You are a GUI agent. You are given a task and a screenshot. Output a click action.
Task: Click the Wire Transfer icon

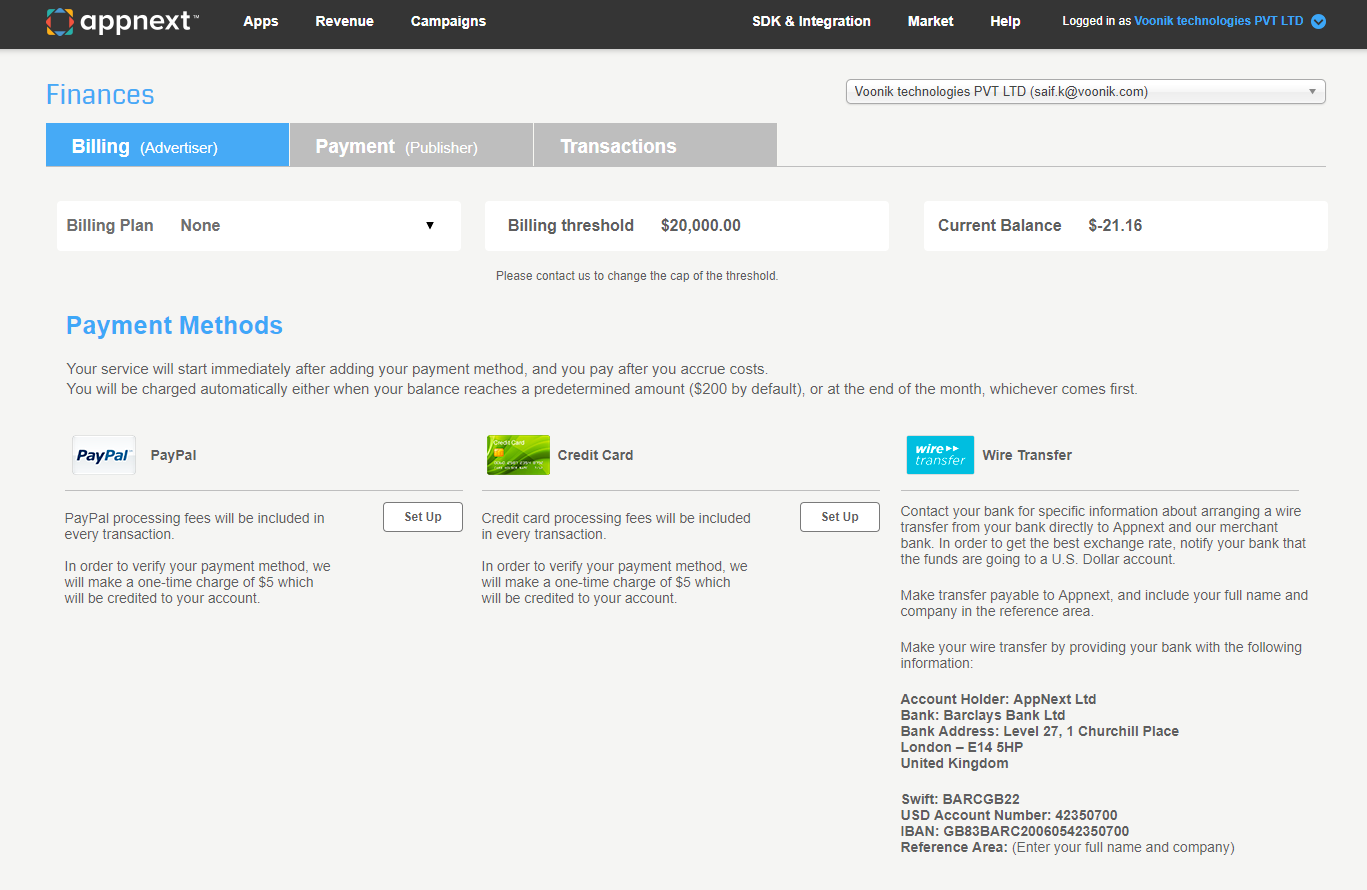coord(940,455)
